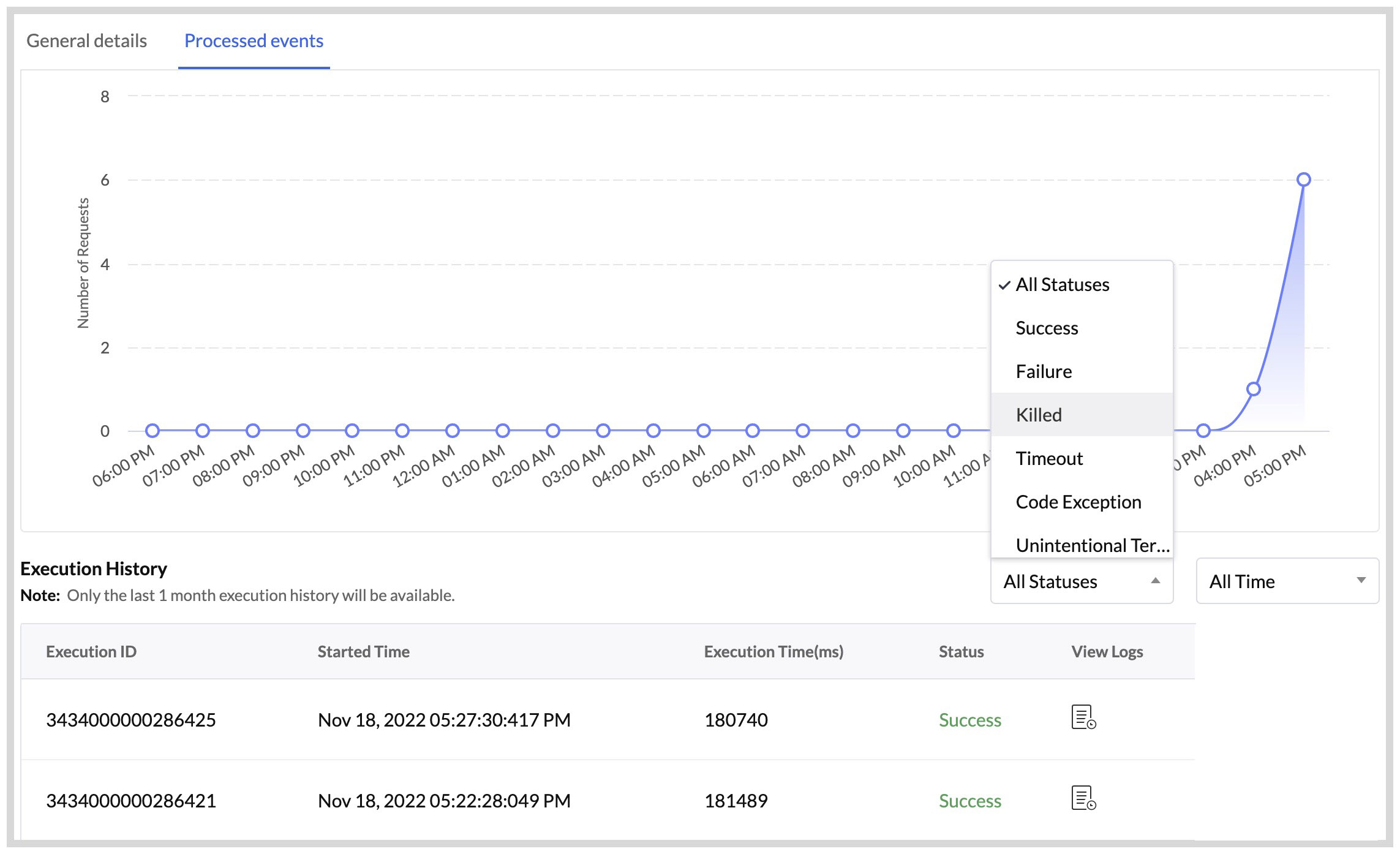Select the Success status filter
The width and height of the screenshot is (1400, 854).
(x=1047, y=328)
